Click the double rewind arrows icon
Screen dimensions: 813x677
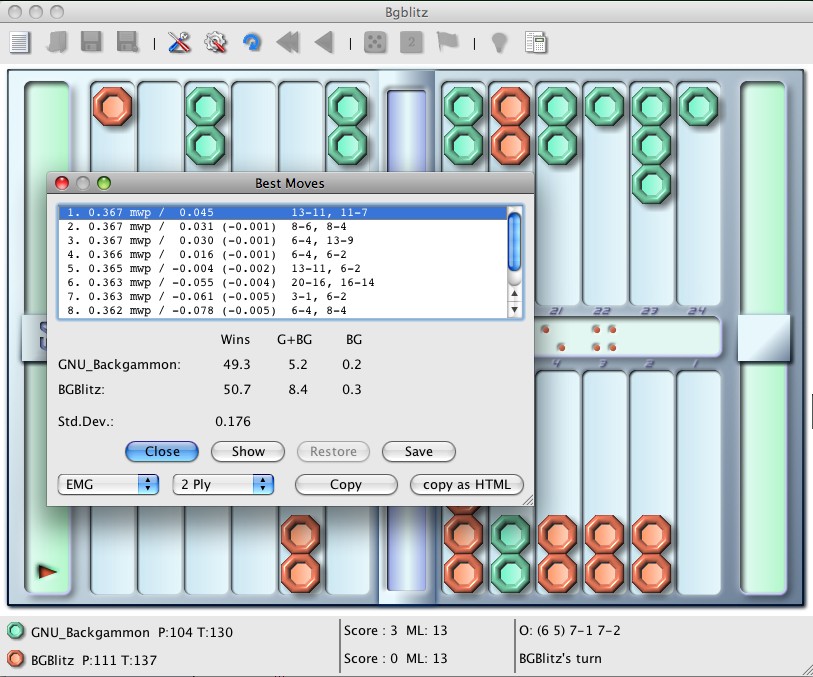point(288,42)
